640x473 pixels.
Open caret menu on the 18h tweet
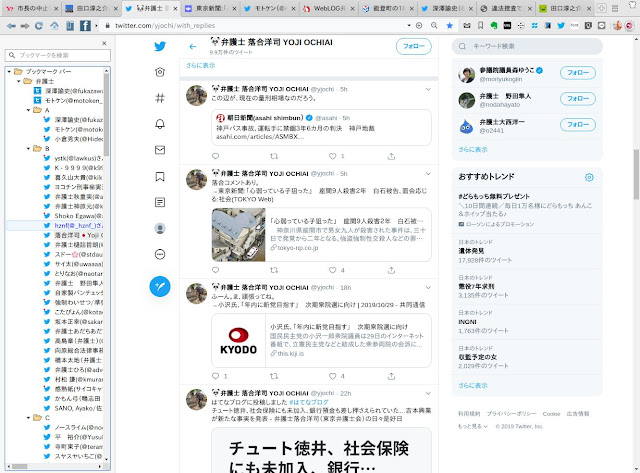tap(428, 287)
